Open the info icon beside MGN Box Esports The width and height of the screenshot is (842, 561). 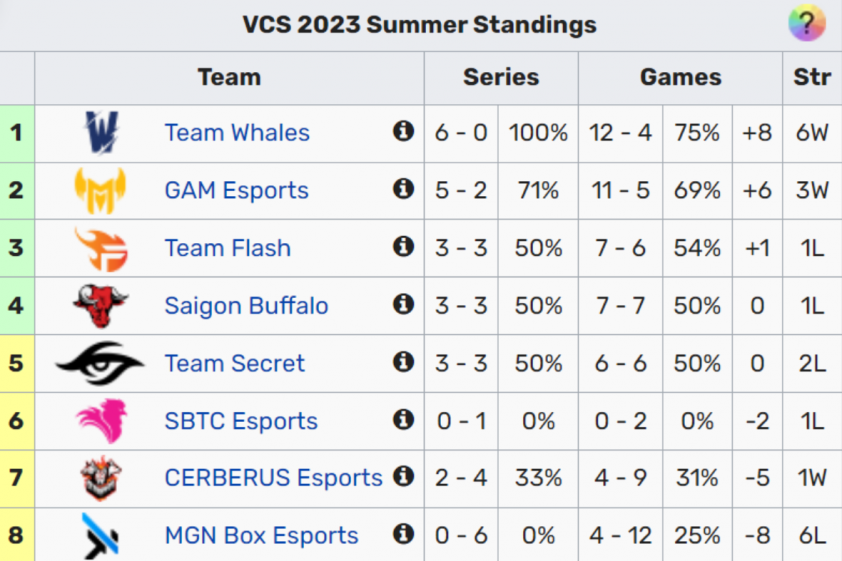[x=403, y=534]
